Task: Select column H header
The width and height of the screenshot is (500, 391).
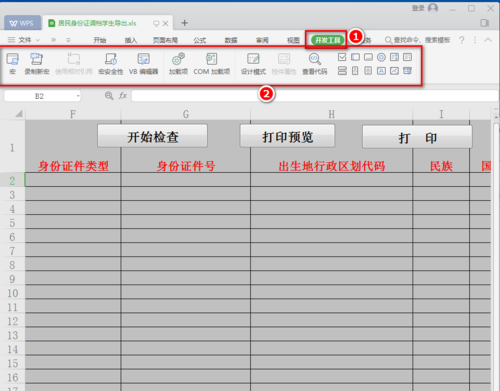Action: click(x=331, y=114)
